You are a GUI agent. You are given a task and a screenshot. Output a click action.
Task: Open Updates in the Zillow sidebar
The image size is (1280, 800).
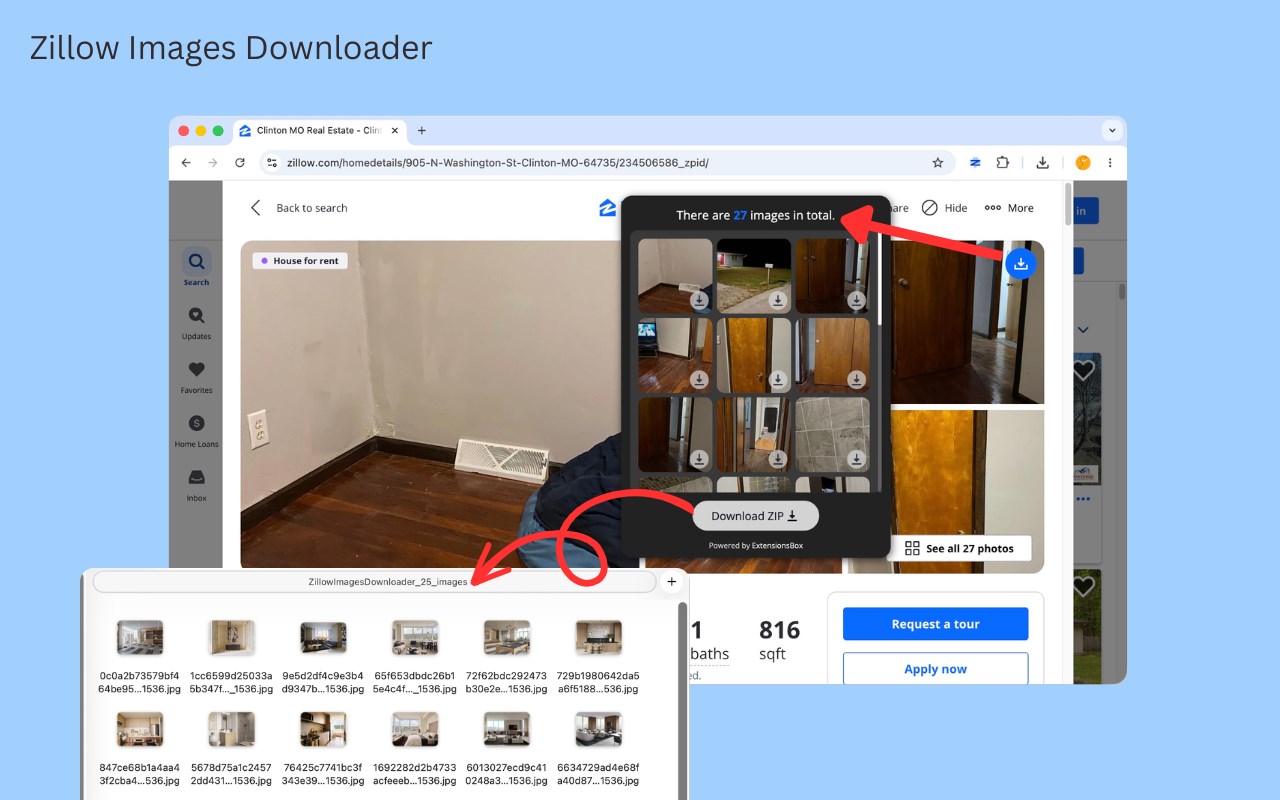(196, 321)
